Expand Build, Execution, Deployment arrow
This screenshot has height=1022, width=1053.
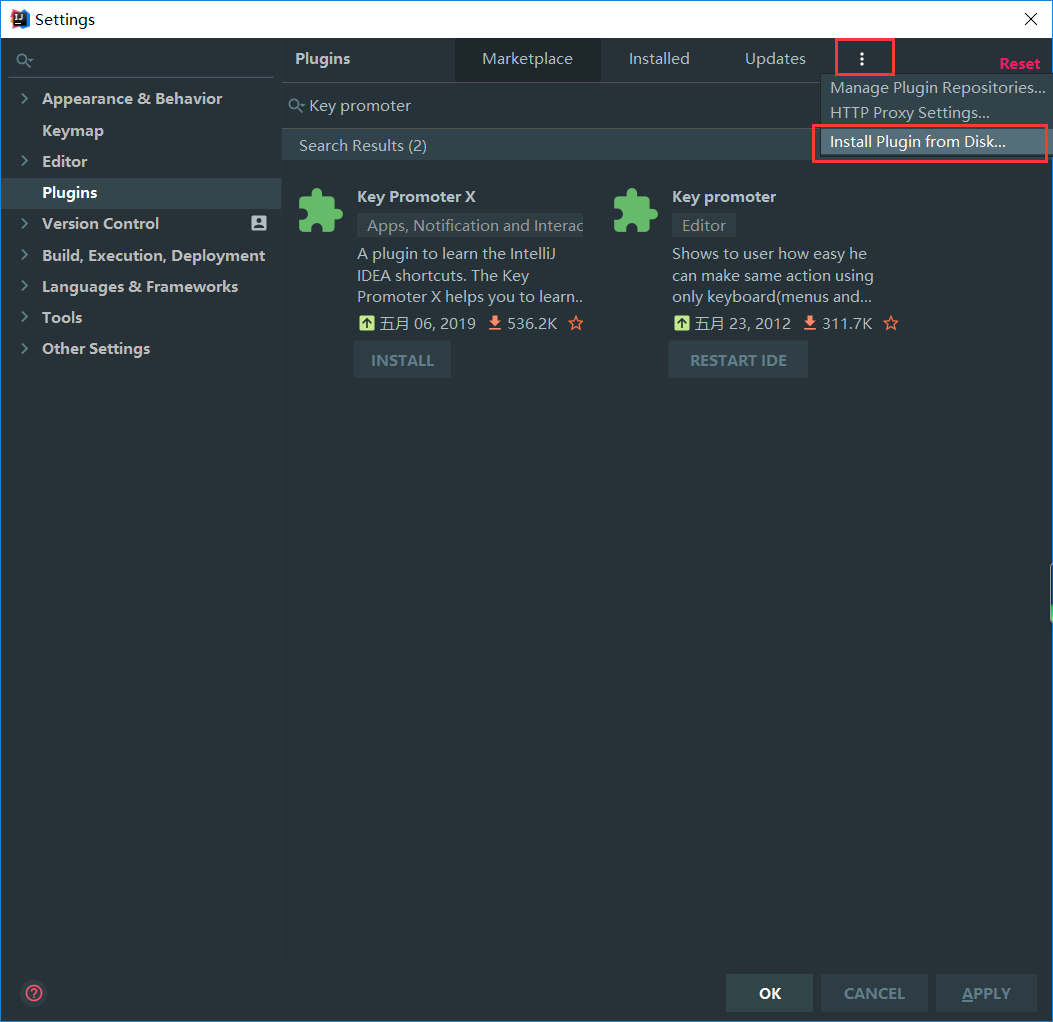(x=25, y=254)
